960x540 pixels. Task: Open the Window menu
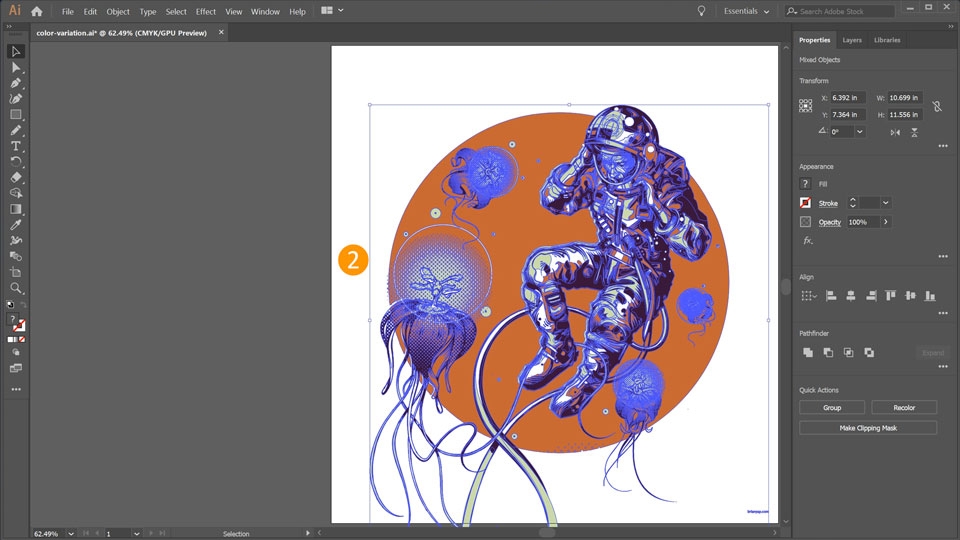pos(265,12)
